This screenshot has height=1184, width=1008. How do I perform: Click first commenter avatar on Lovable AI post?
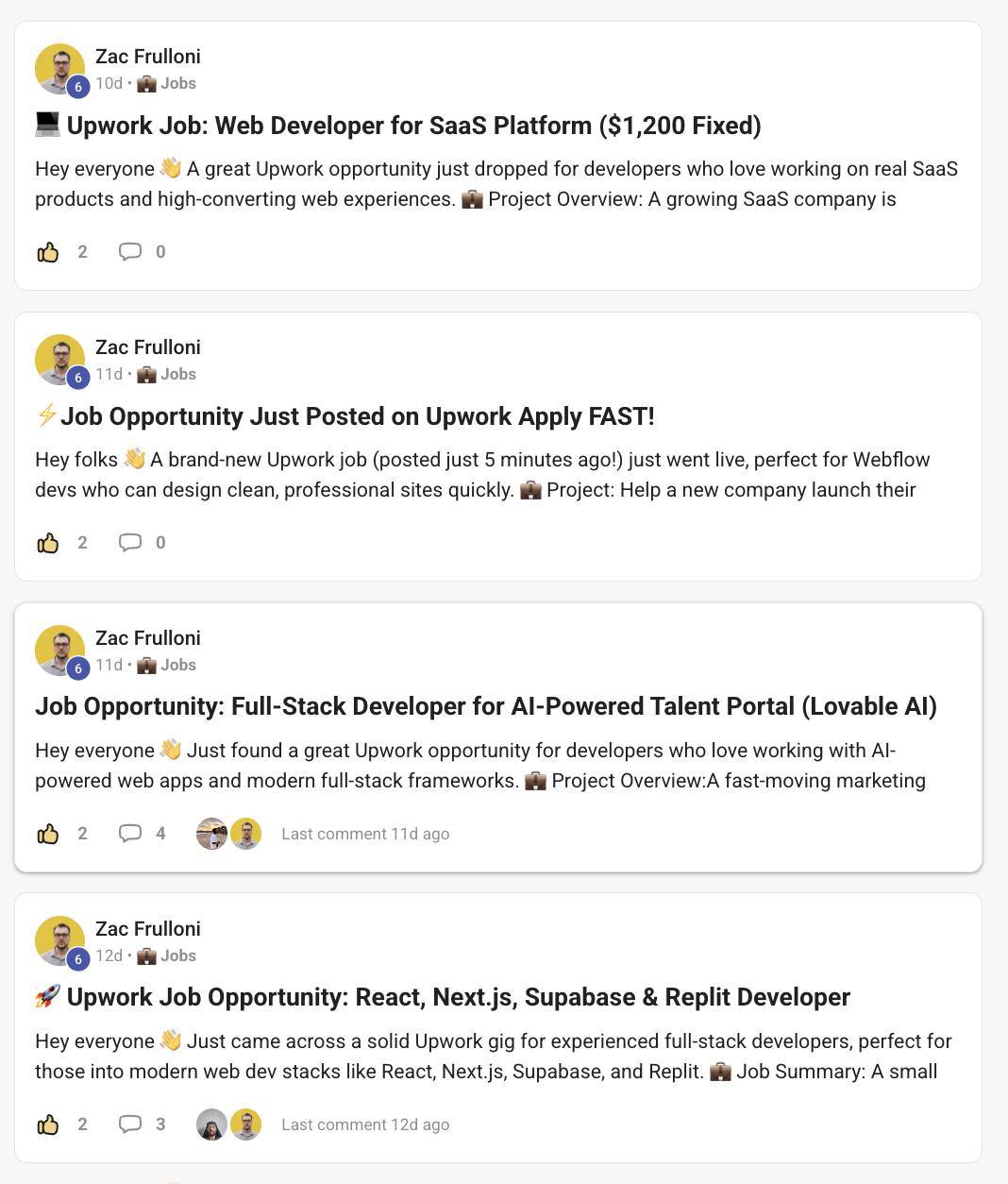coord(211,834)
